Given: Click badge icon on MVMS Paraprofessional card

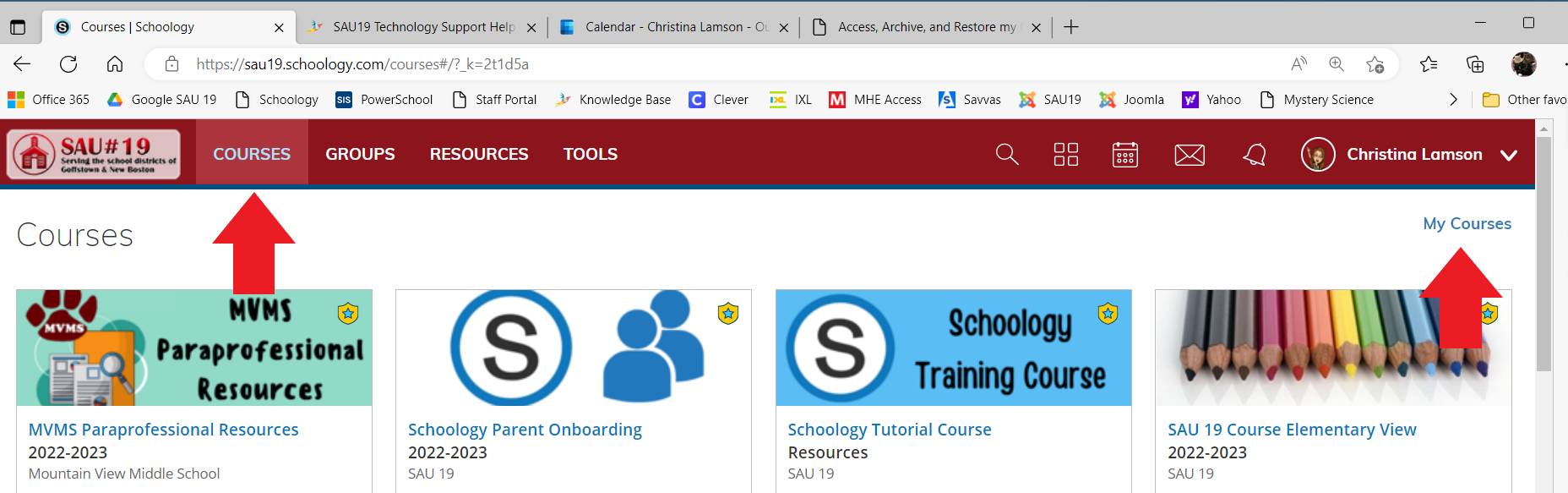Looking at the screenshot, I should click(x=348, y=314).
